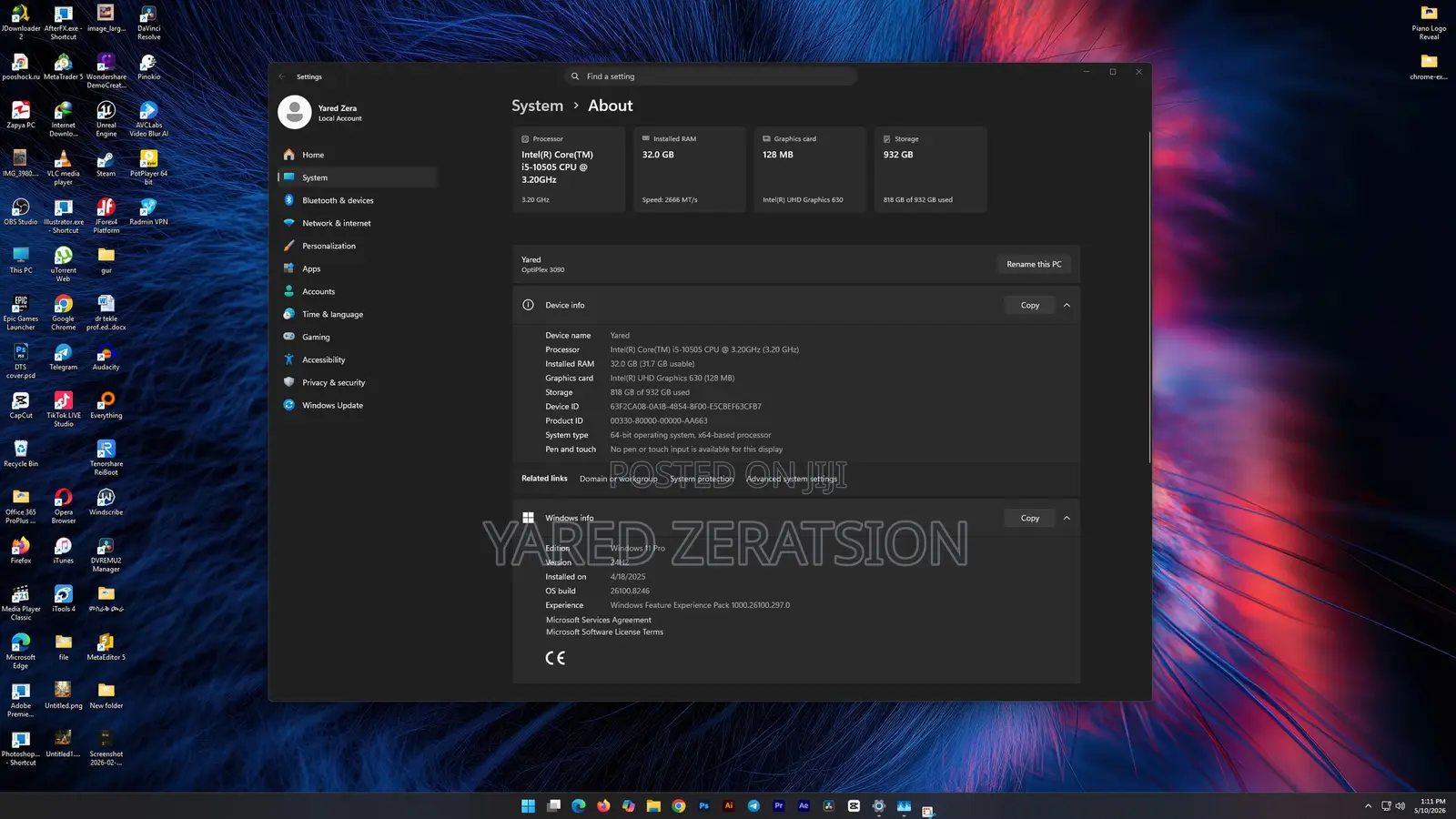Click the Graphics card info card
This screenshot has height=819, width=1456.
(810, 169)
